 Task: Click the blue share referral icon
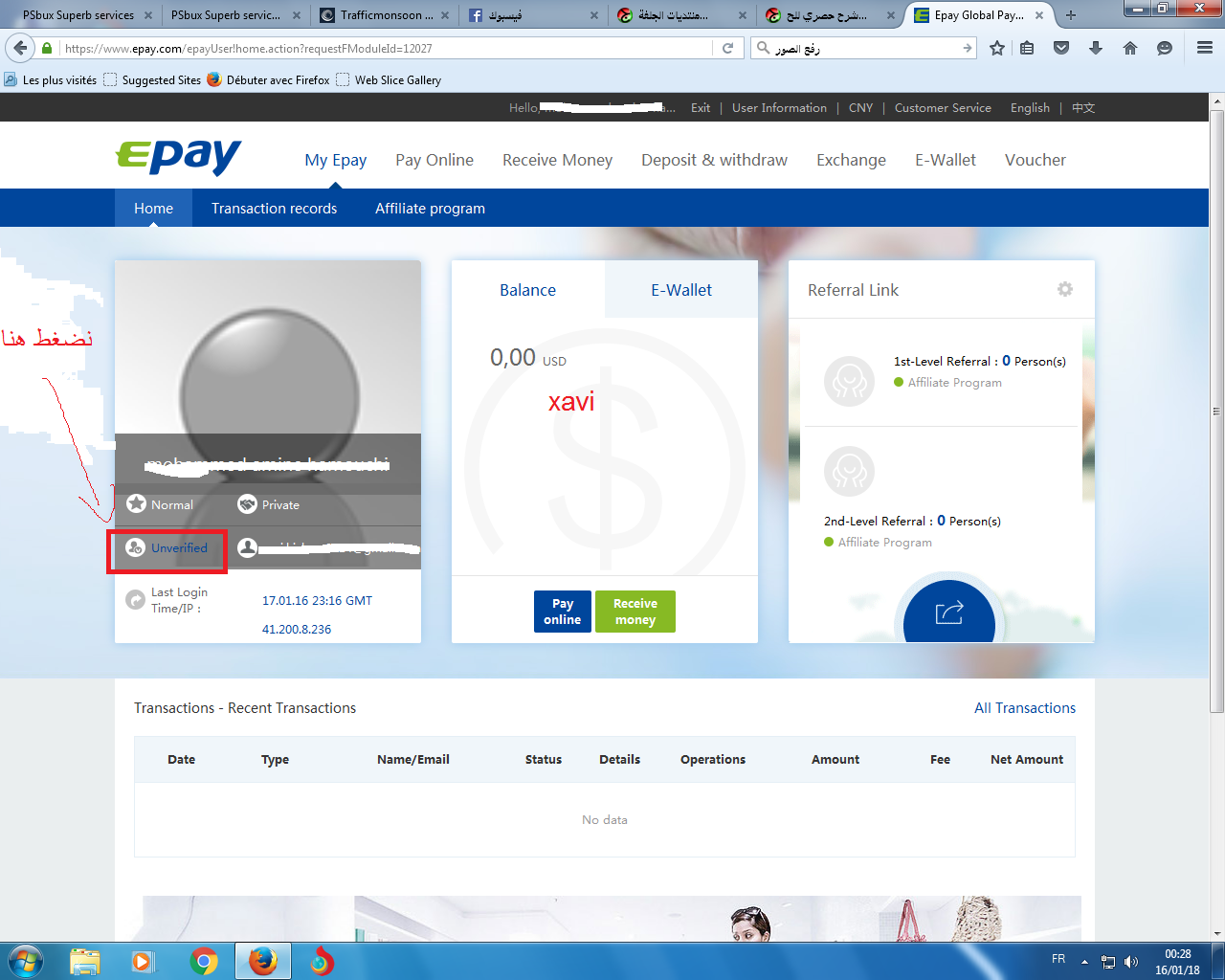click(x=949, y=612)
